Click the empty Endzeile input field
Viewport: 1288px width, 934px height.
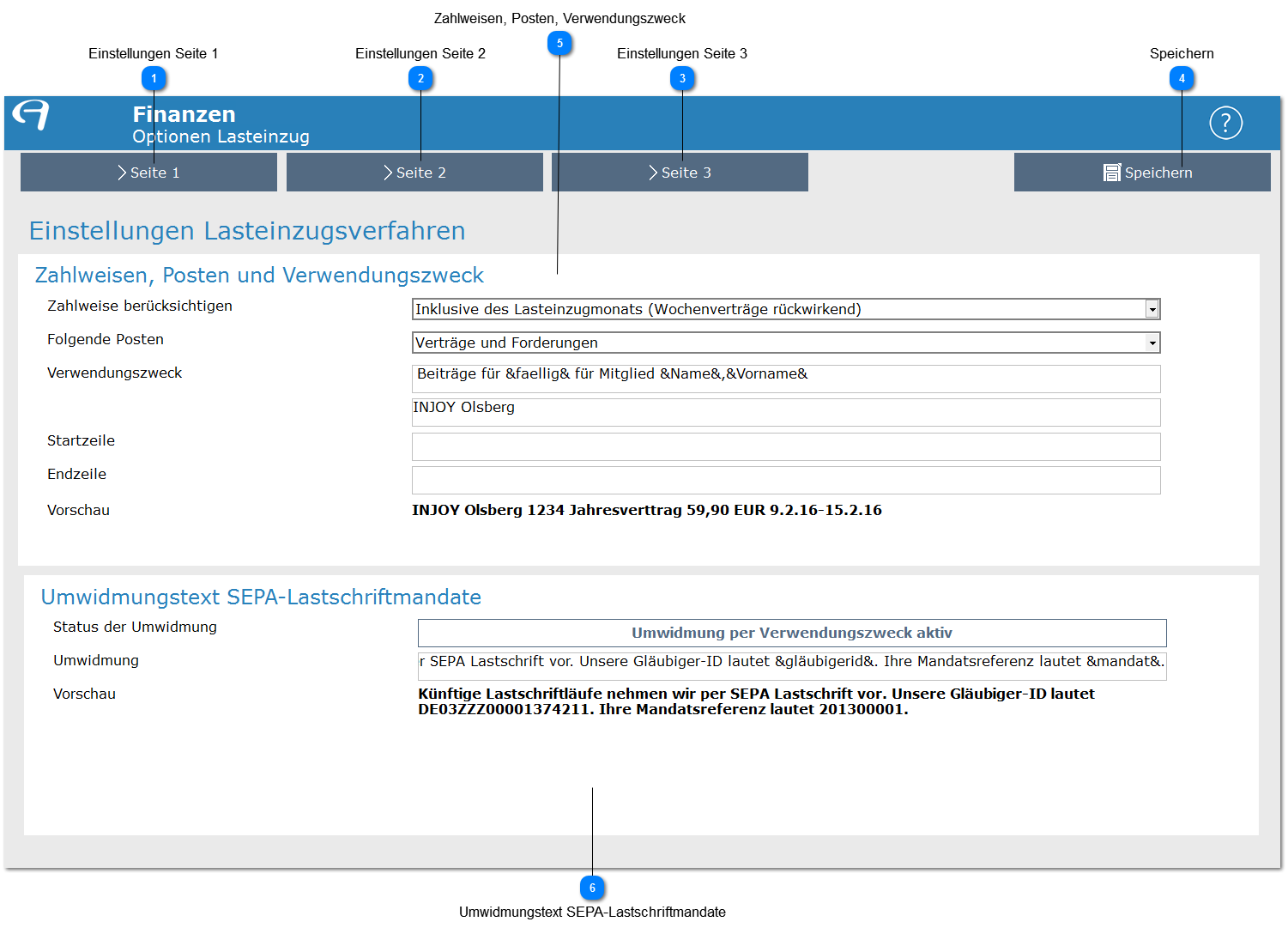pos(786,480)
